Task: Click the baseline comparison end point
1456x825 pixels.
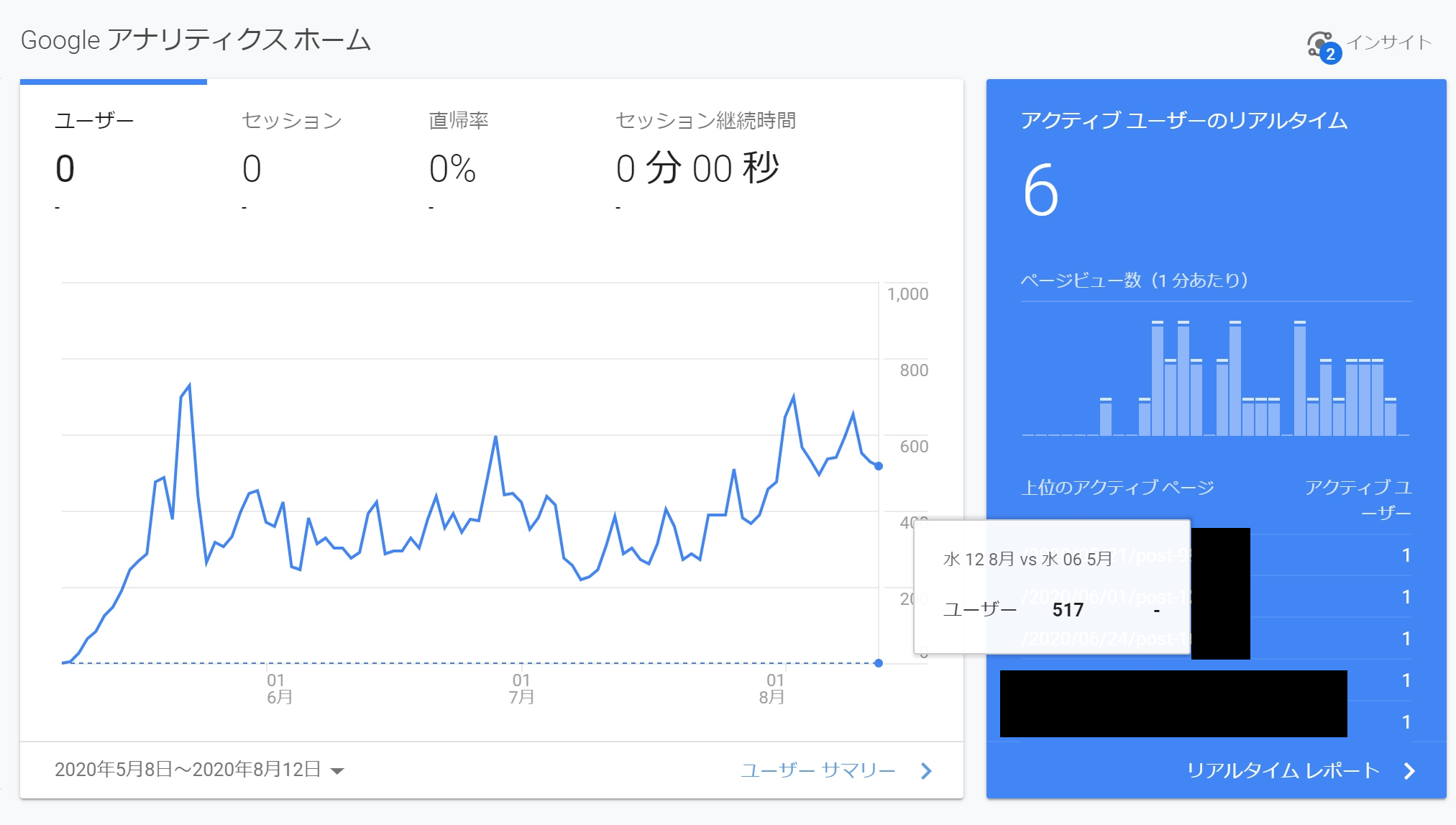Action: point(878,663)
